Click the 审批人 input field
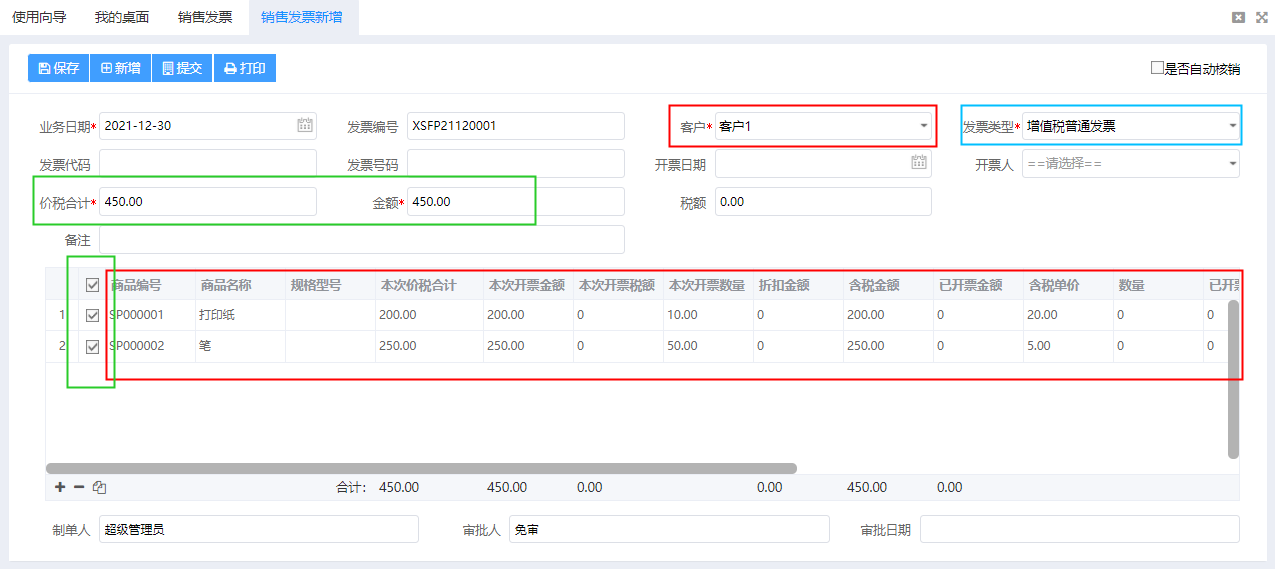This screenshot has height=569, width=1275. click(669, 529)
